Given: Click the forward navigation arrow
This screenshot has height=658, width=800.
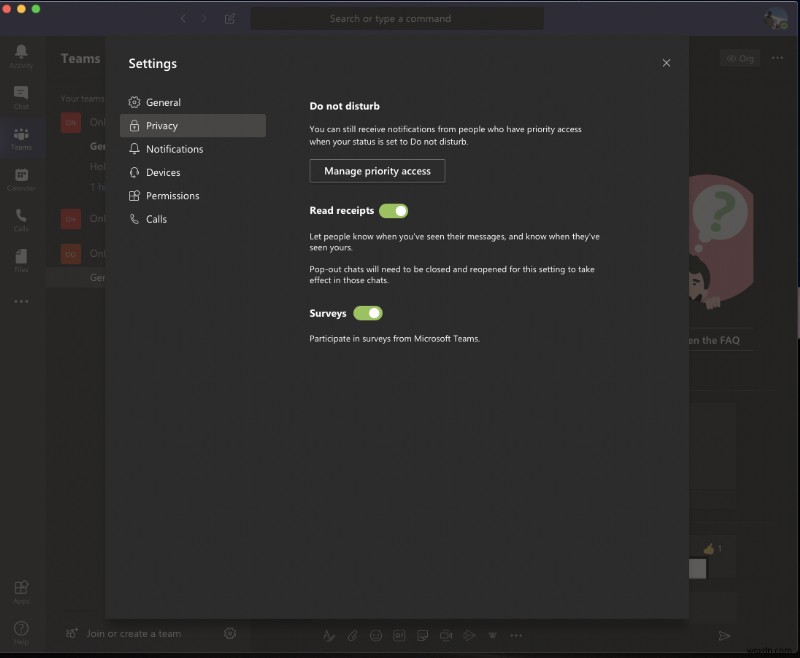Looking at the screenshot, I should (x=204, y=19).
